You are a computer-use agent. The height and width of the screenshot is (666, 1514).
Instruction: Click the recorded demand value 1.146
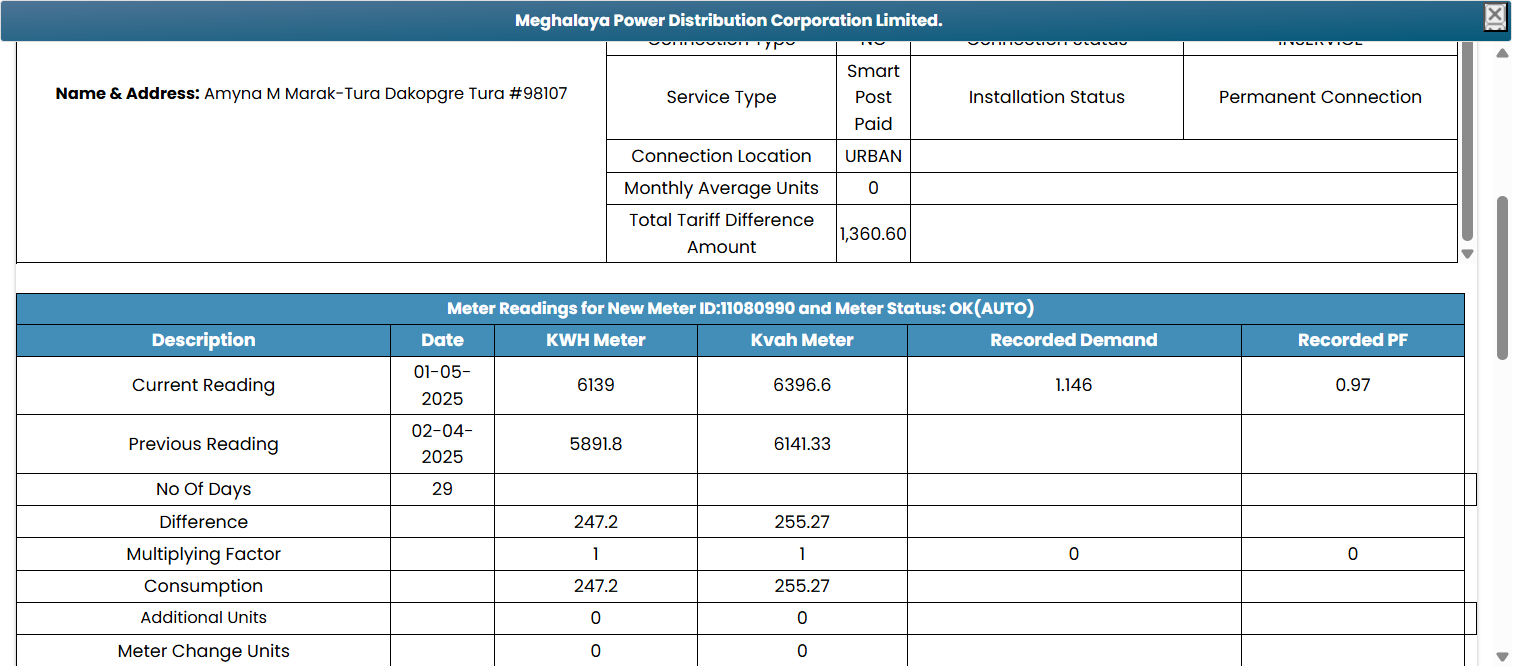point(1074,385)
